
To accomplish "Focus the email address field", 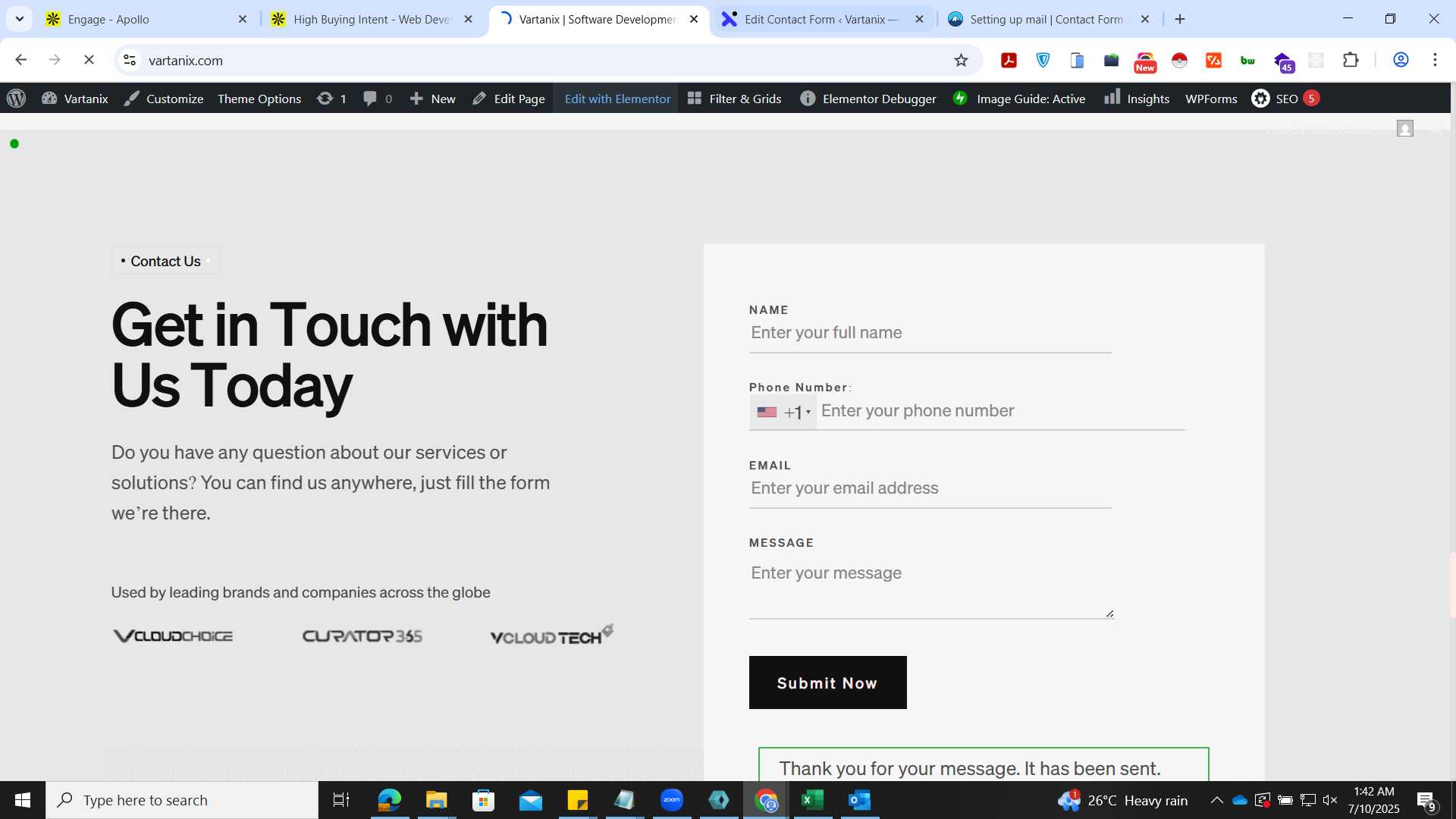I will [930, 488].
